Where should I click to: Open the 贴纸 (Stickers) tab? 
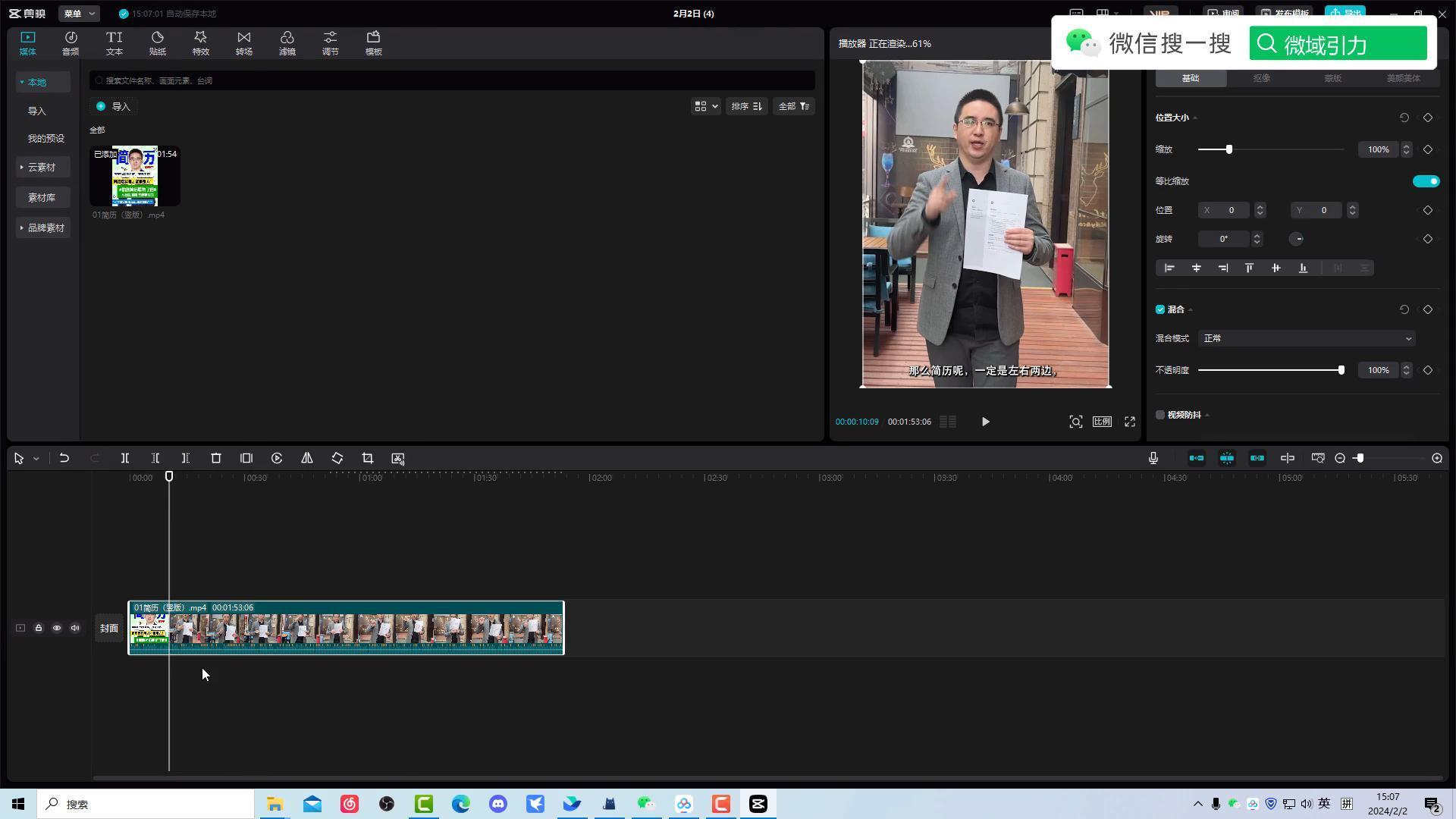click(157, 43)
